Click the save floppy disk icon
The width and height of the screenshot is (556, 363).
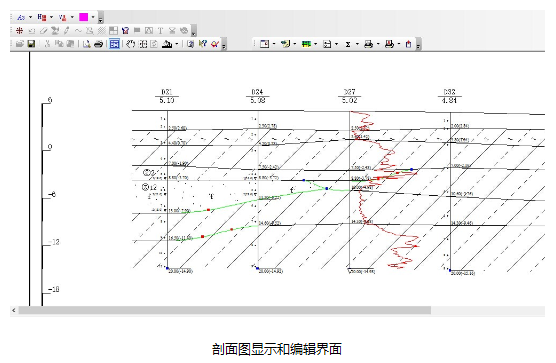click(31, 44)
